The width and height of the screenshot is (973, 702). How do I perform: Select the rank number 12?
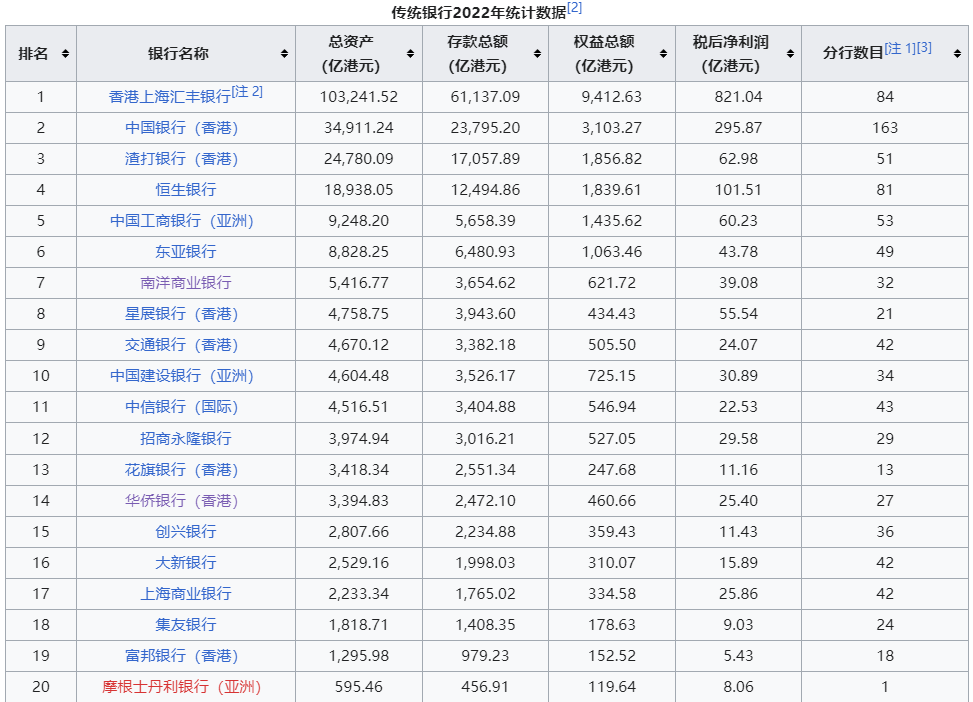point(41,439)
